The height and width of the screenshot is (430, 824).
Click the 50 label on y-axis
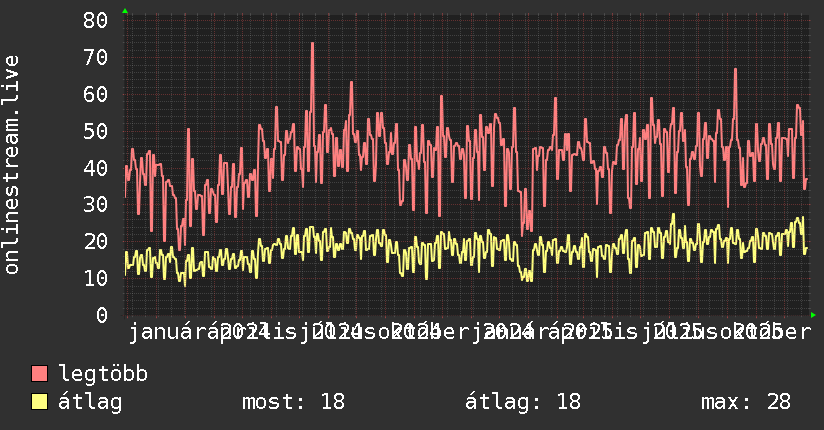95,131
